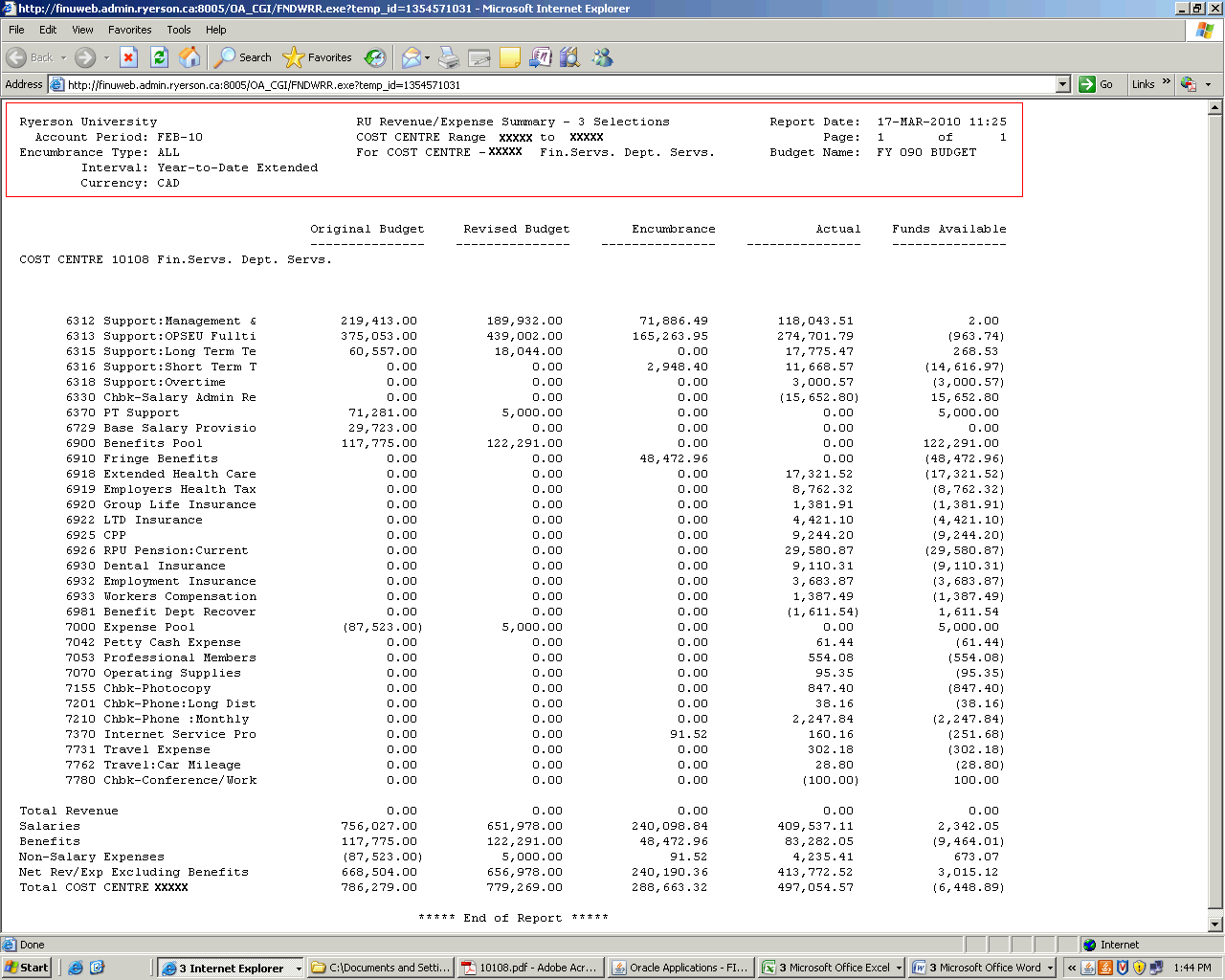Click in the address URL field
Screen dimensions: 1225x980
pyautogui.click(x=555, y=84)
